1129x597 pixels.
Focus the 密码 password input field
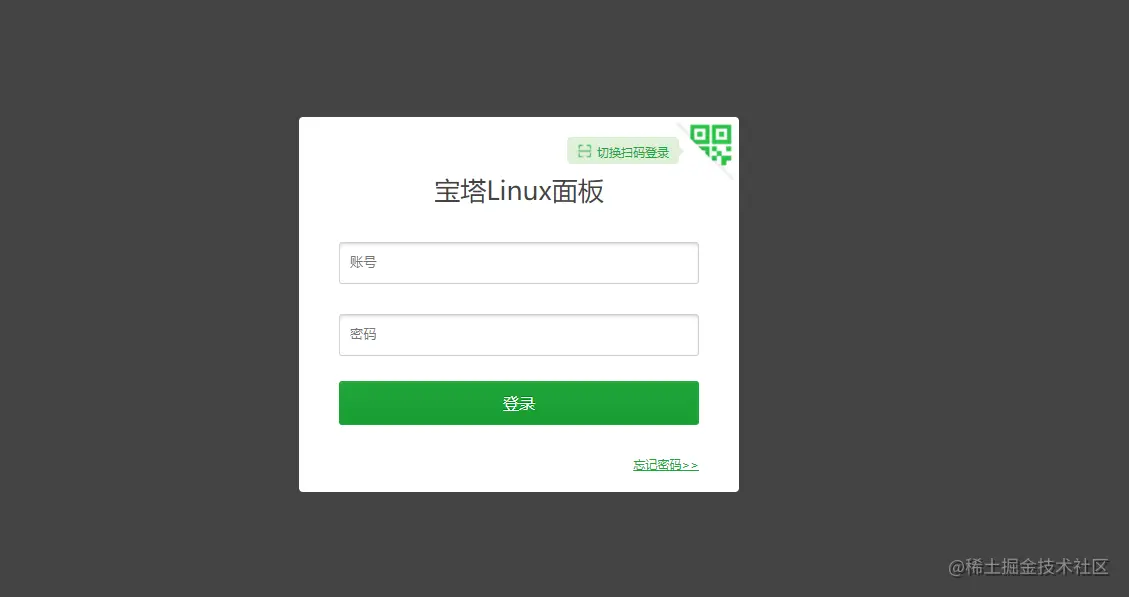518,335
